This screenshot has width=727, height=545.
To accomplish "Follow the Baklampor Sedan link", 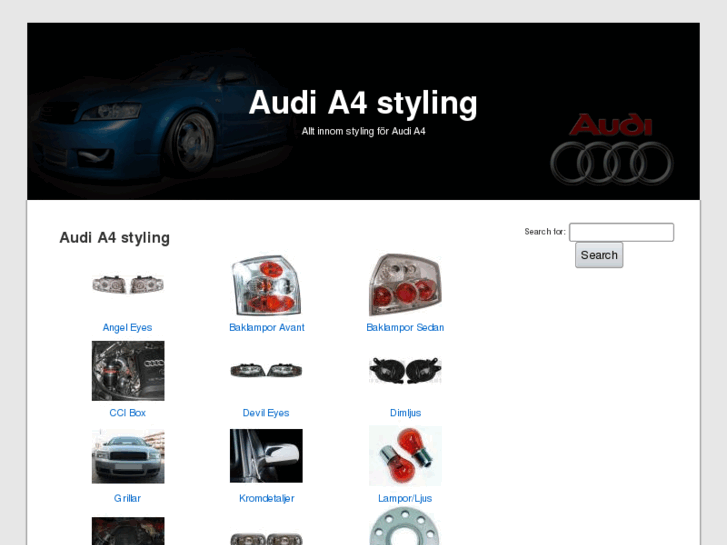I will pos(405,327).
